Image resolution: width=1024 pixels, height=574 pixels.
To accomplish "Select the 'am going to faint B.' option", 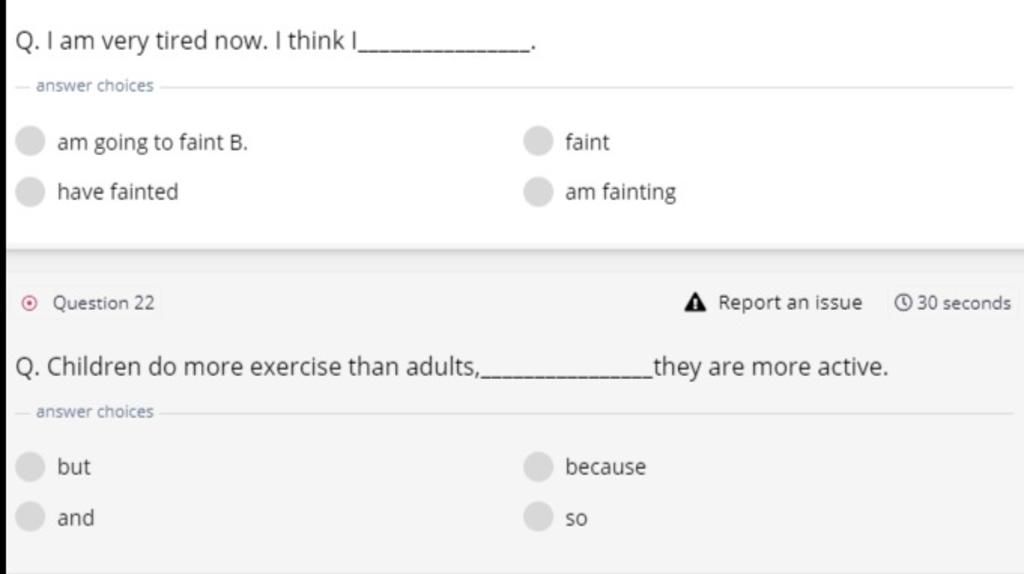I will 31,141.
